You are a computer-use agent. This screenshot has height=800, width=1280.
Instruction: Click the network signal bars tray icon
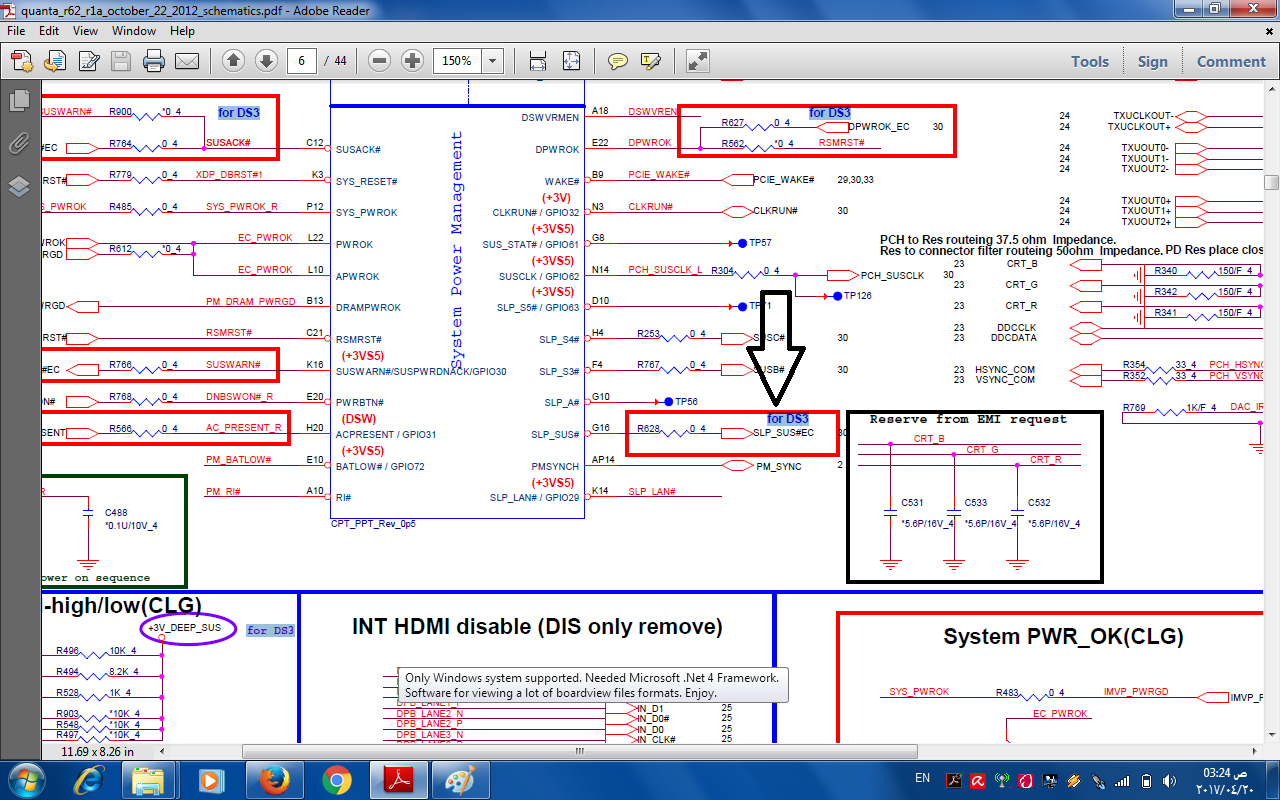pos(1123,780)
